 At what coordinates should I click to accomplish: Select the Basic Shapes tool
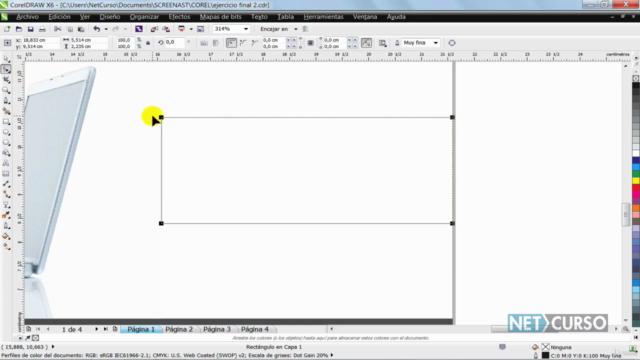point(6,153)
